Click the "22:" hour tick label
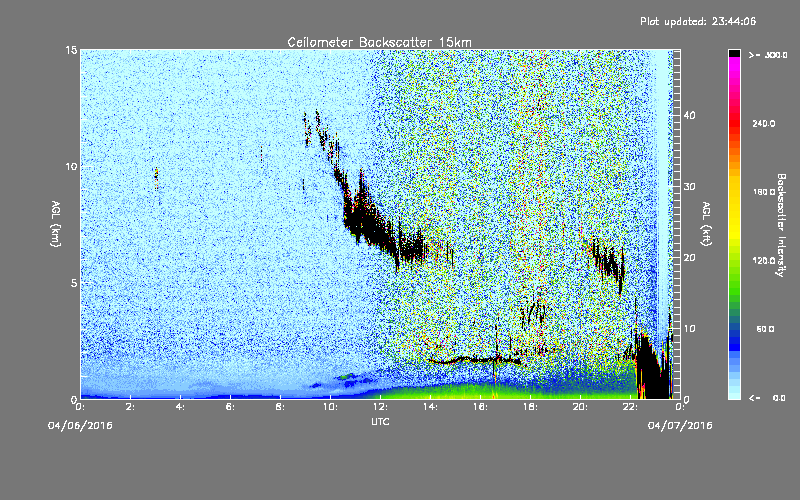 pyautogui.click(x=631, y=407)
